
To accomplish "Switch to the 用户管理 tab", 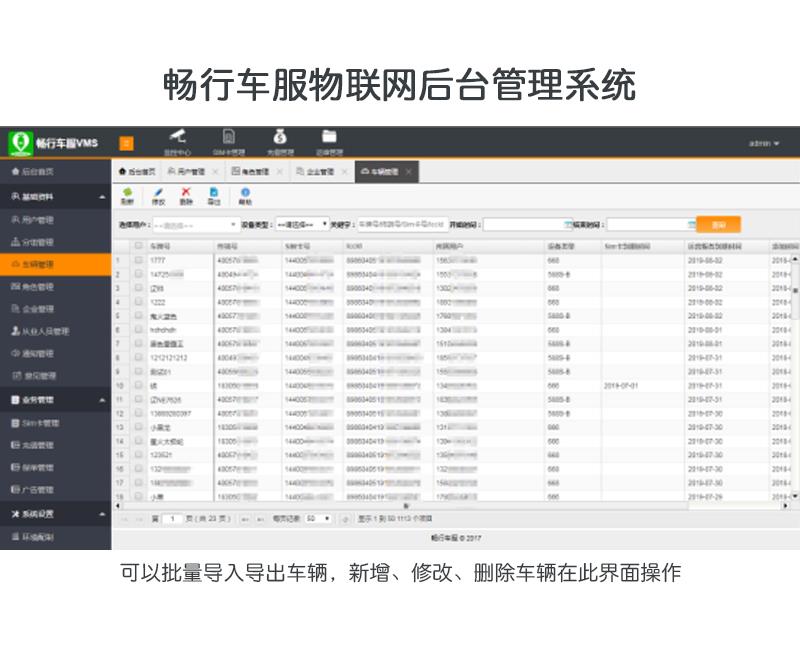I will pyautogui.click(x=186, y=172).
